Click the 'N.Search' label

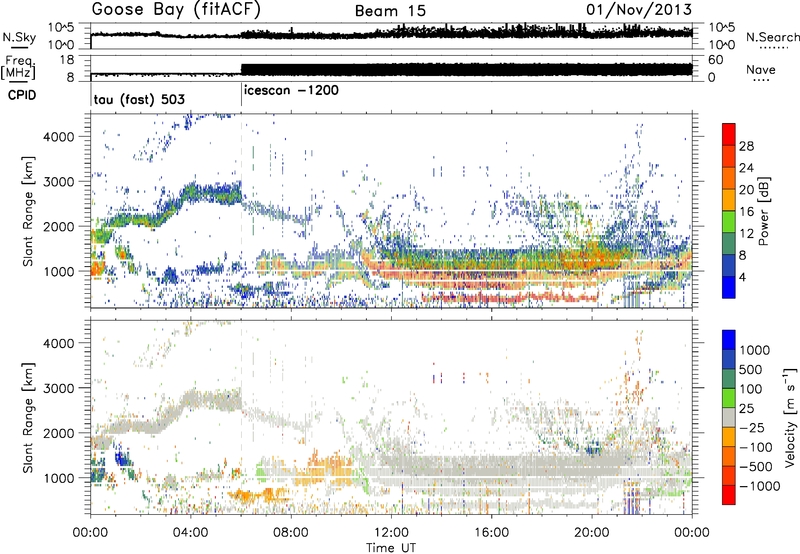click(772, 37)
